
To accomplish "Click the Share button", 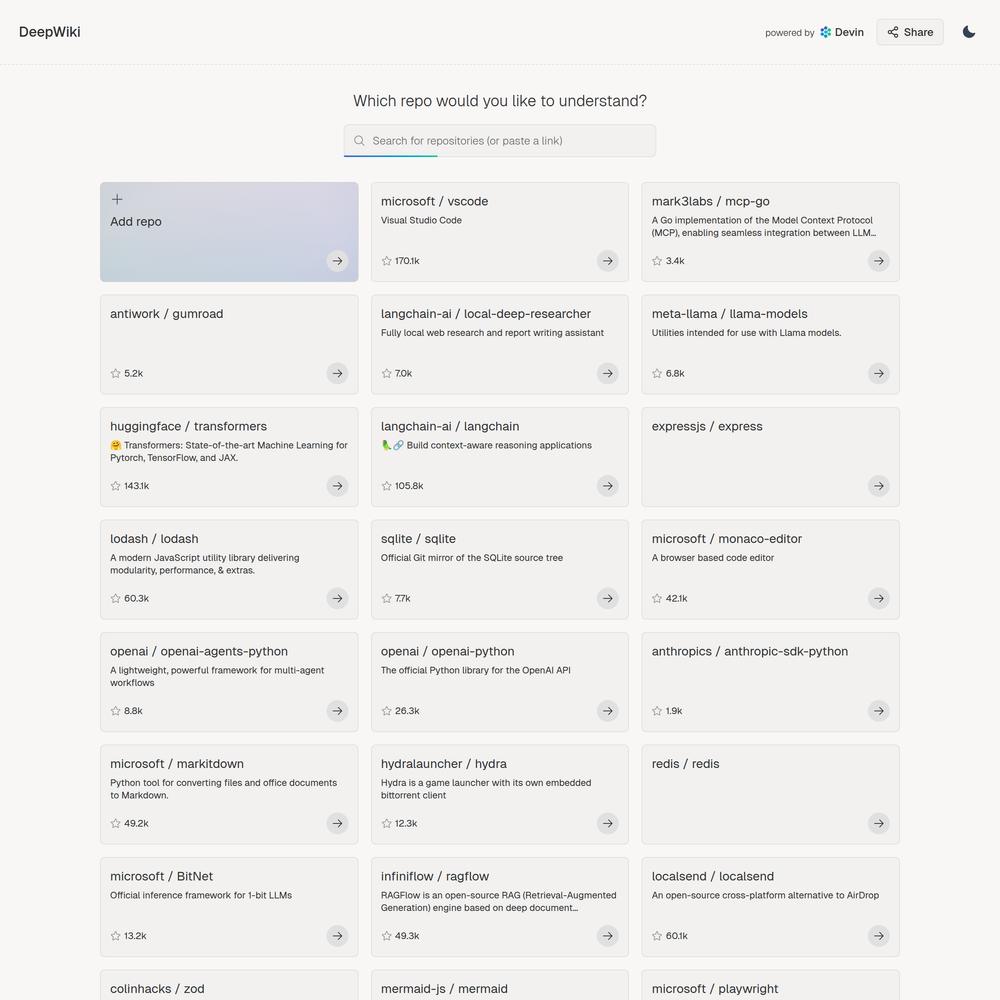I will (909, 32).
